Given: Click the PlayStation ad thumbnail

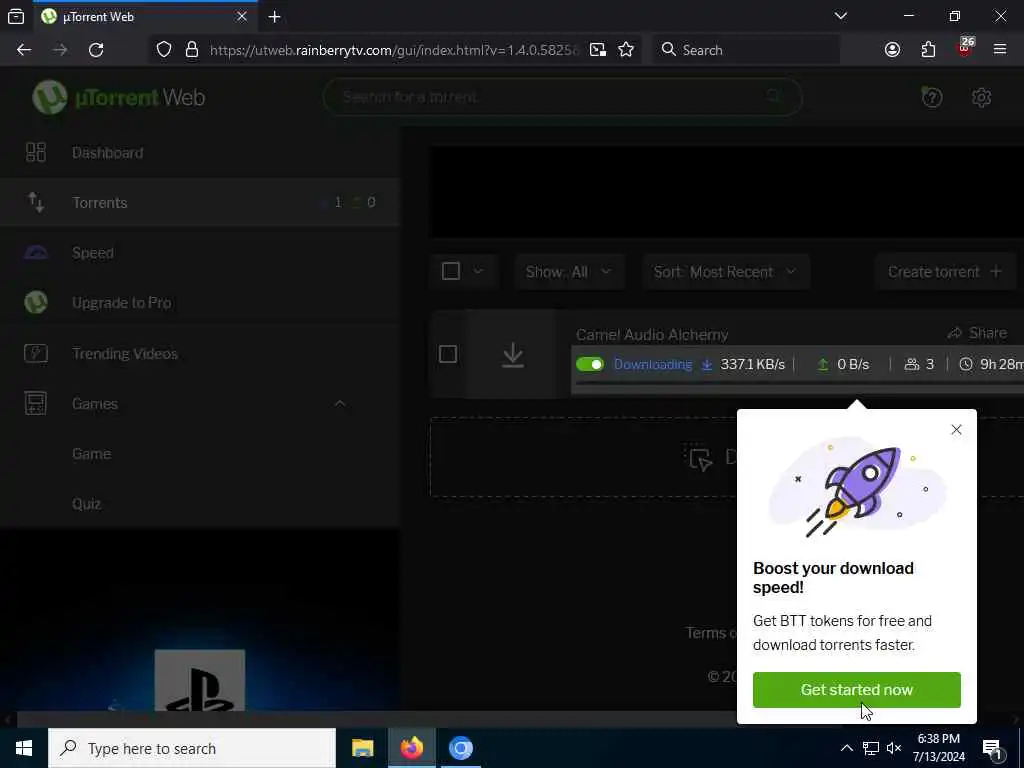Looking at the screenshot, I should point(200,680).
